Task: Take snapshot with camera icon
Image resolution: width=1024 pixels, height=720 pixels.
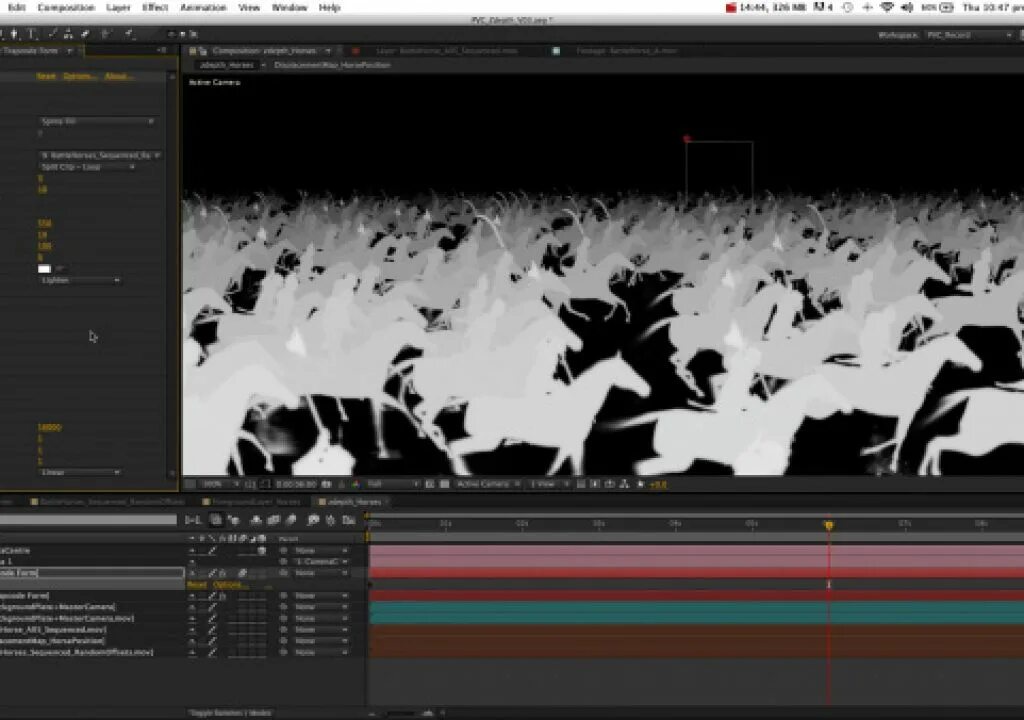Action: coord(326,484)
